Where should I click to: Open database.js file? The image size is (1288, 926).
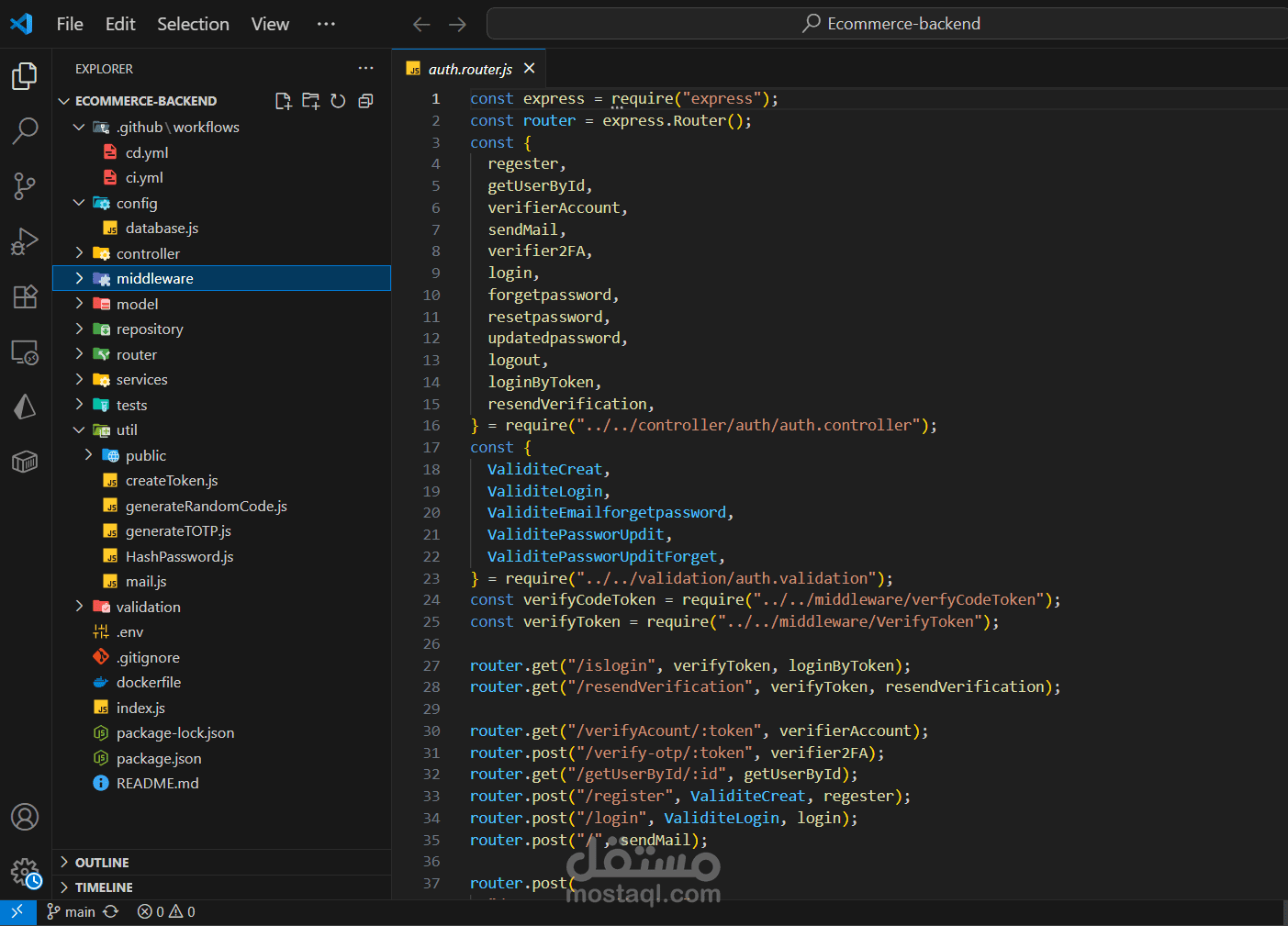[x=222, y=228]
